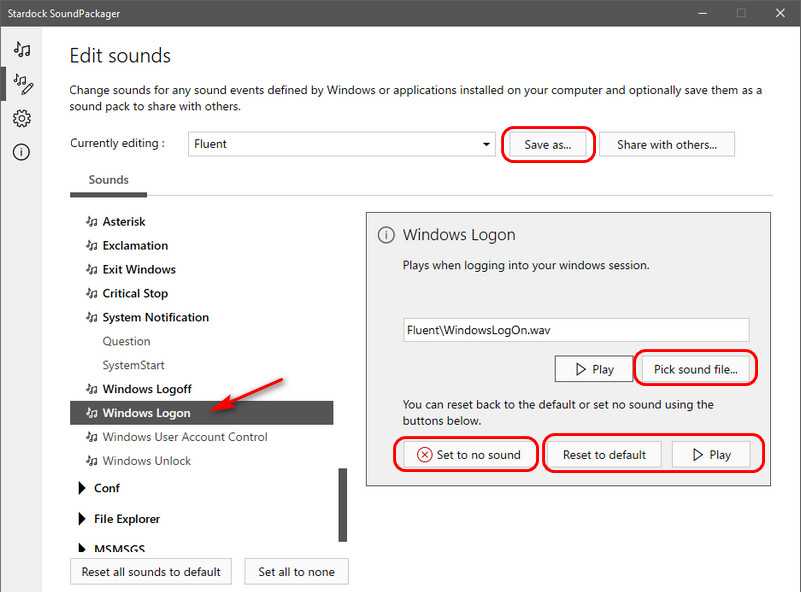Click the sound file path text field
The image size is (801, 592).
point(575,330)
